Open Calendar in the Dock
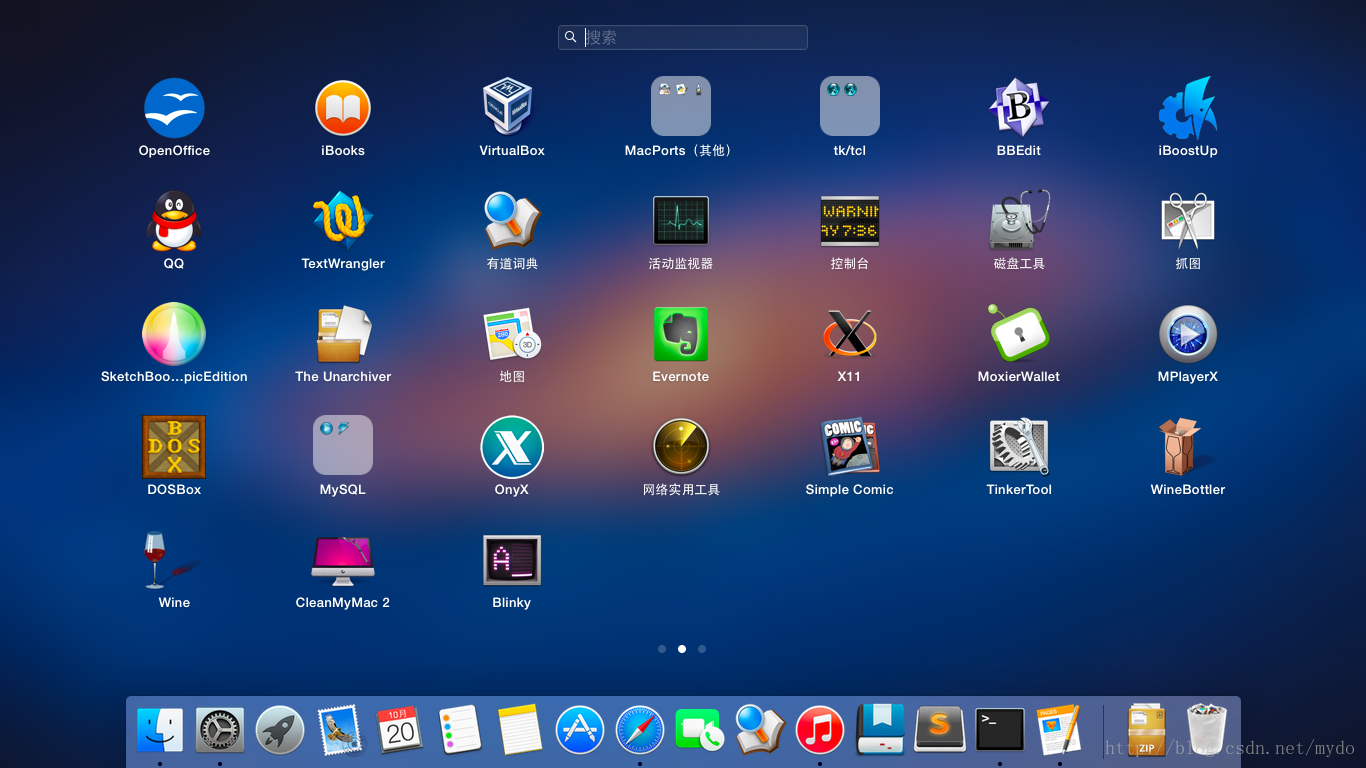Viewport: 1366px width, 768px height. [400, 730]
